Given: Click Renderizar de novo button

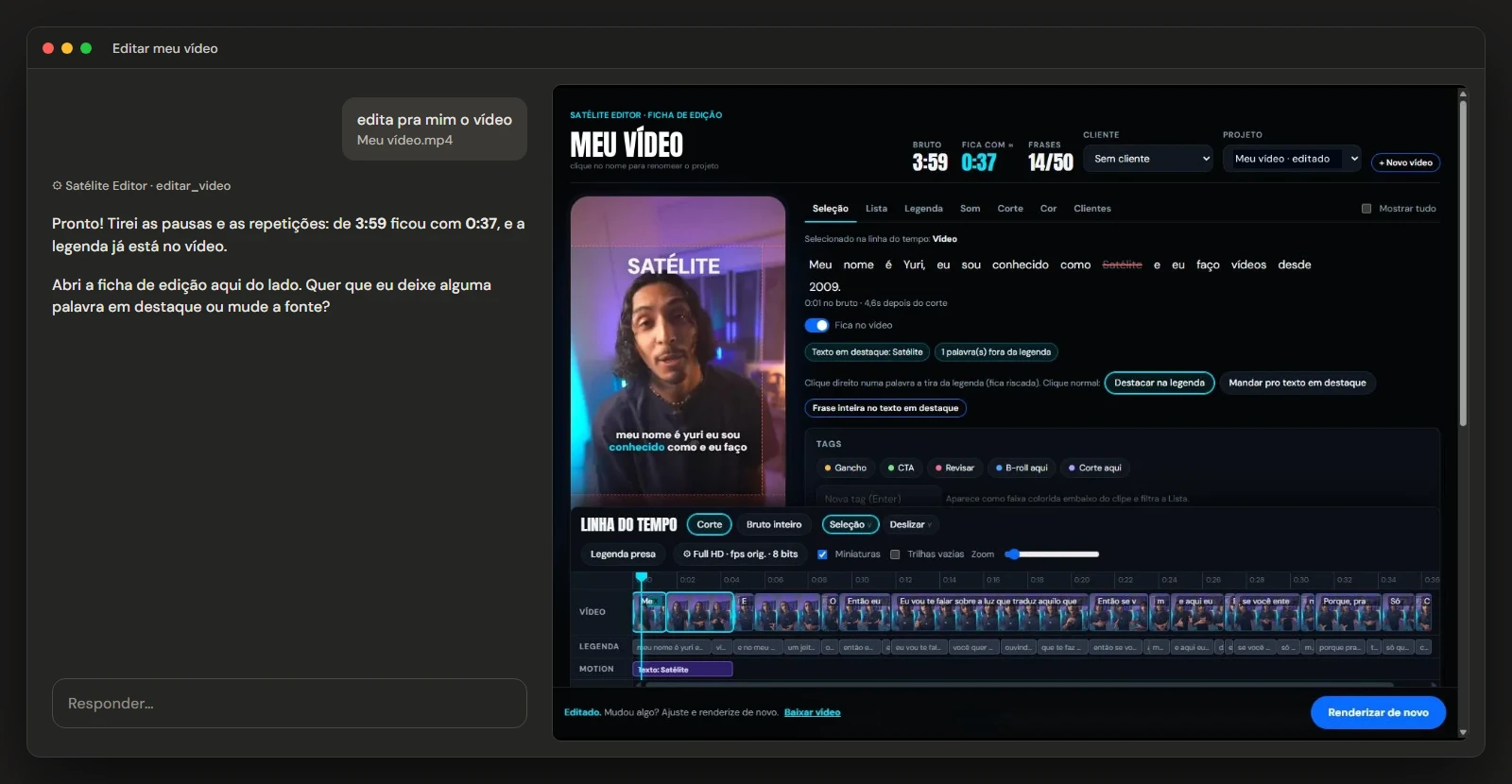Looking at the screenshot, I should 1378,712.
